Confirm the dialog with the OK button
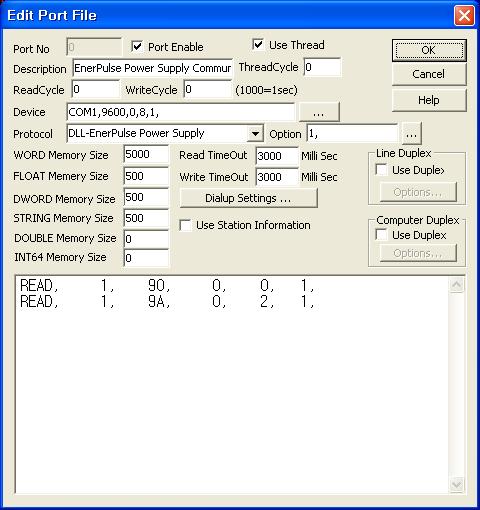 click(x=429, y=50)
